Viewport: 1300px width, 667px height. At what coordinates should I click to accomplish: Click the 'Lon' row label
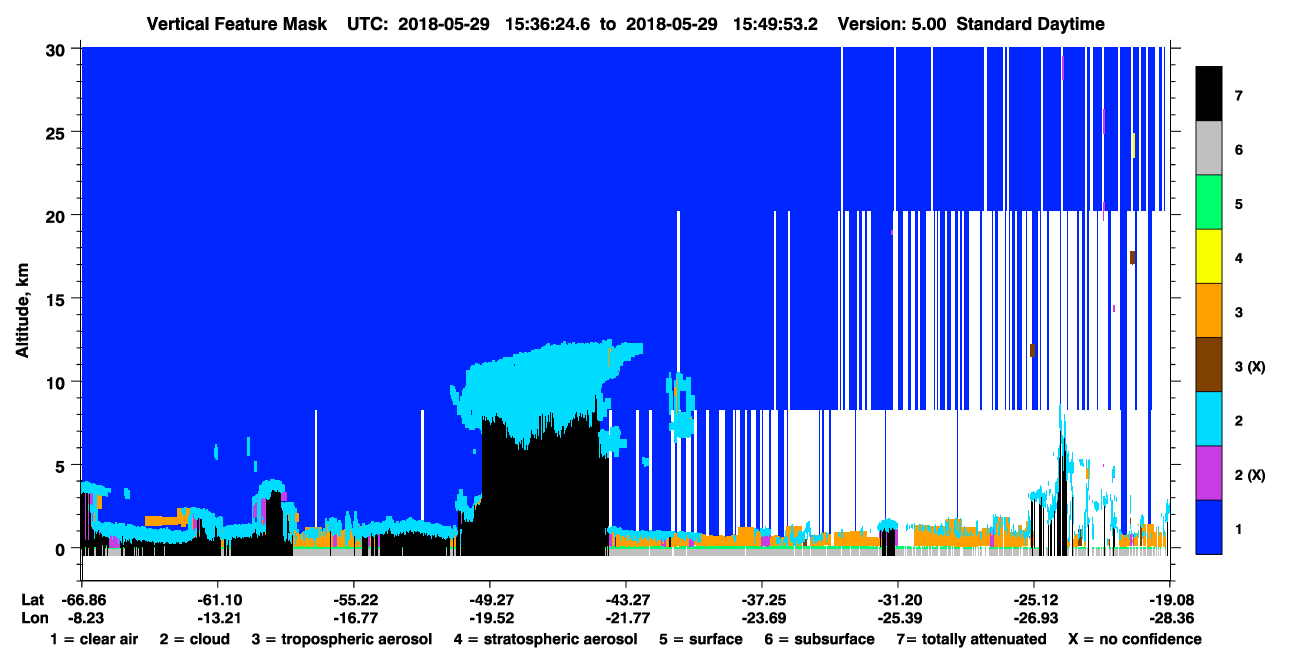[33, 617]
